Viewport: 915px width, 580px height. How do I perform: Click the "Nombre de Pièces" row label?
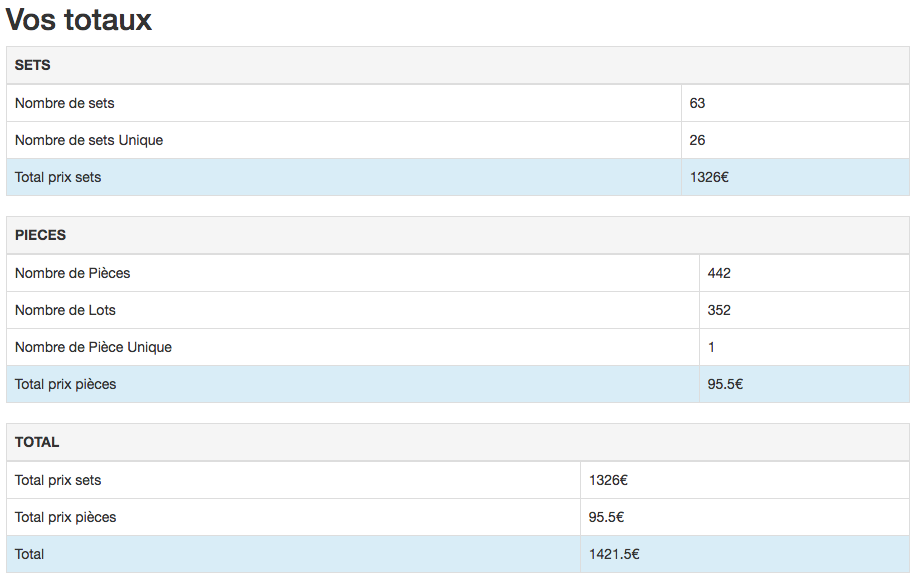coord(73,273)
